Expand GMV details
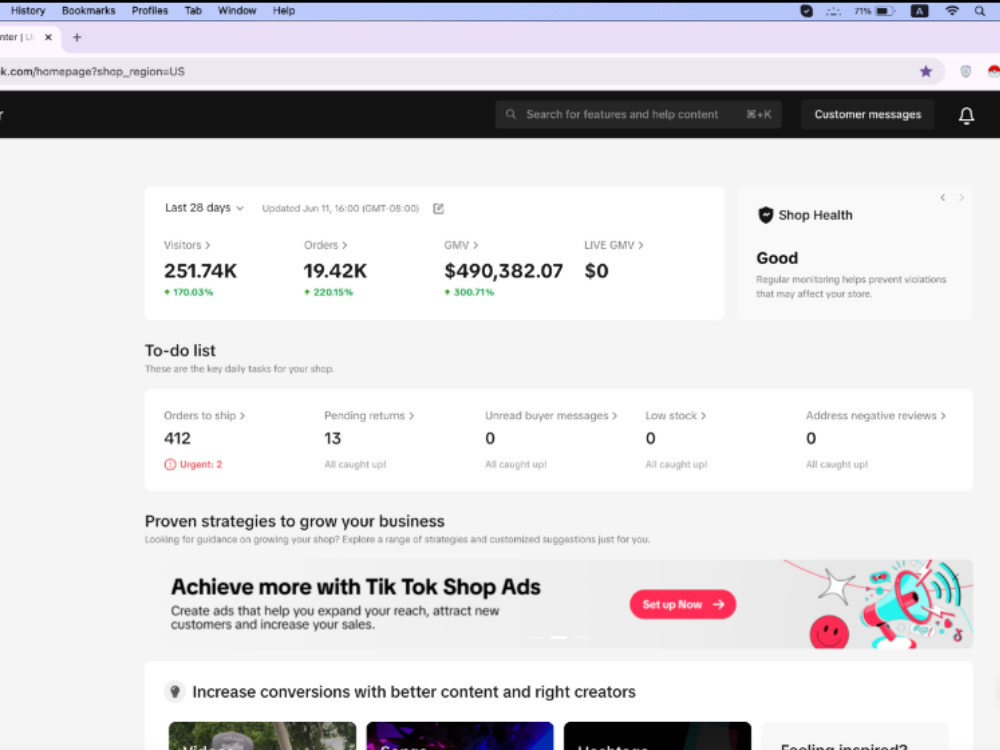 coord(461,245)
